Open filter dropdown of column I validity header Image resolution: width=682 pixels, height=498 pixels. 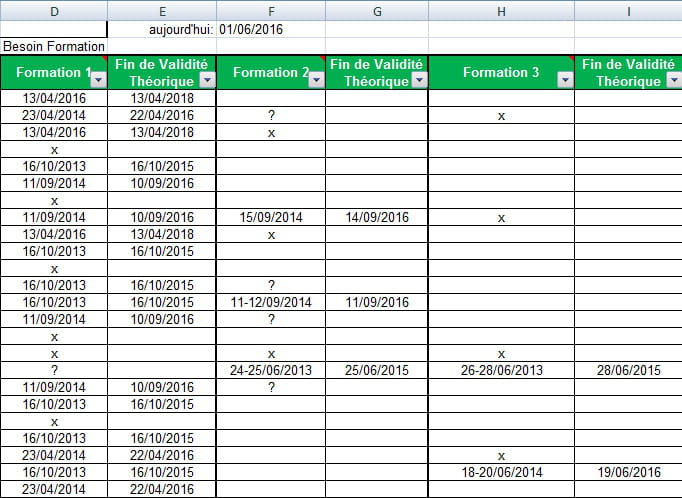pyautogui.click(x=675, y=80)
